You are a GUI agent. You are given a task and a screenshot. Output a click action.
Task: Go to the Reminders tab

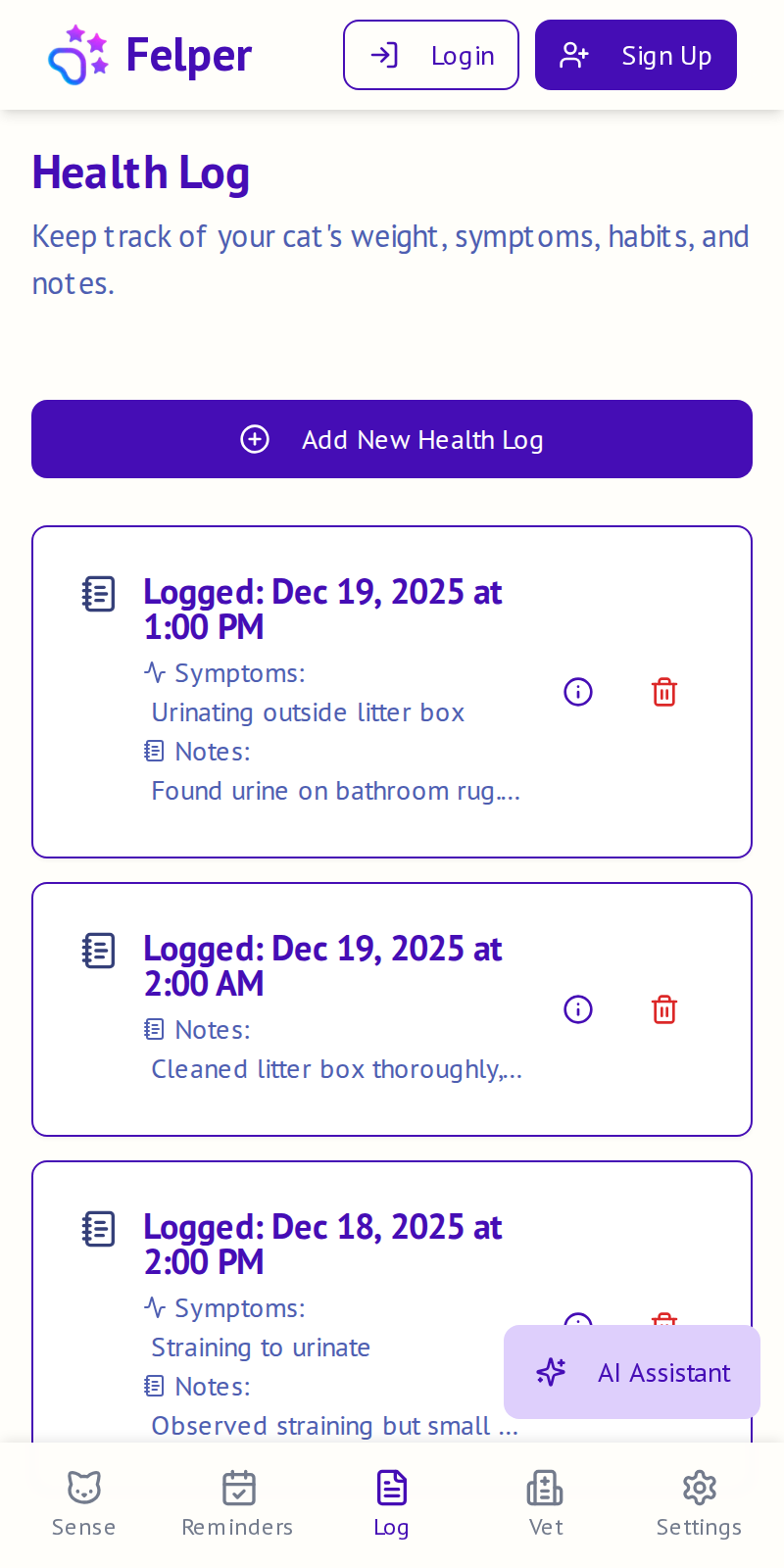pyautogui.click(x=238, y=1501)
